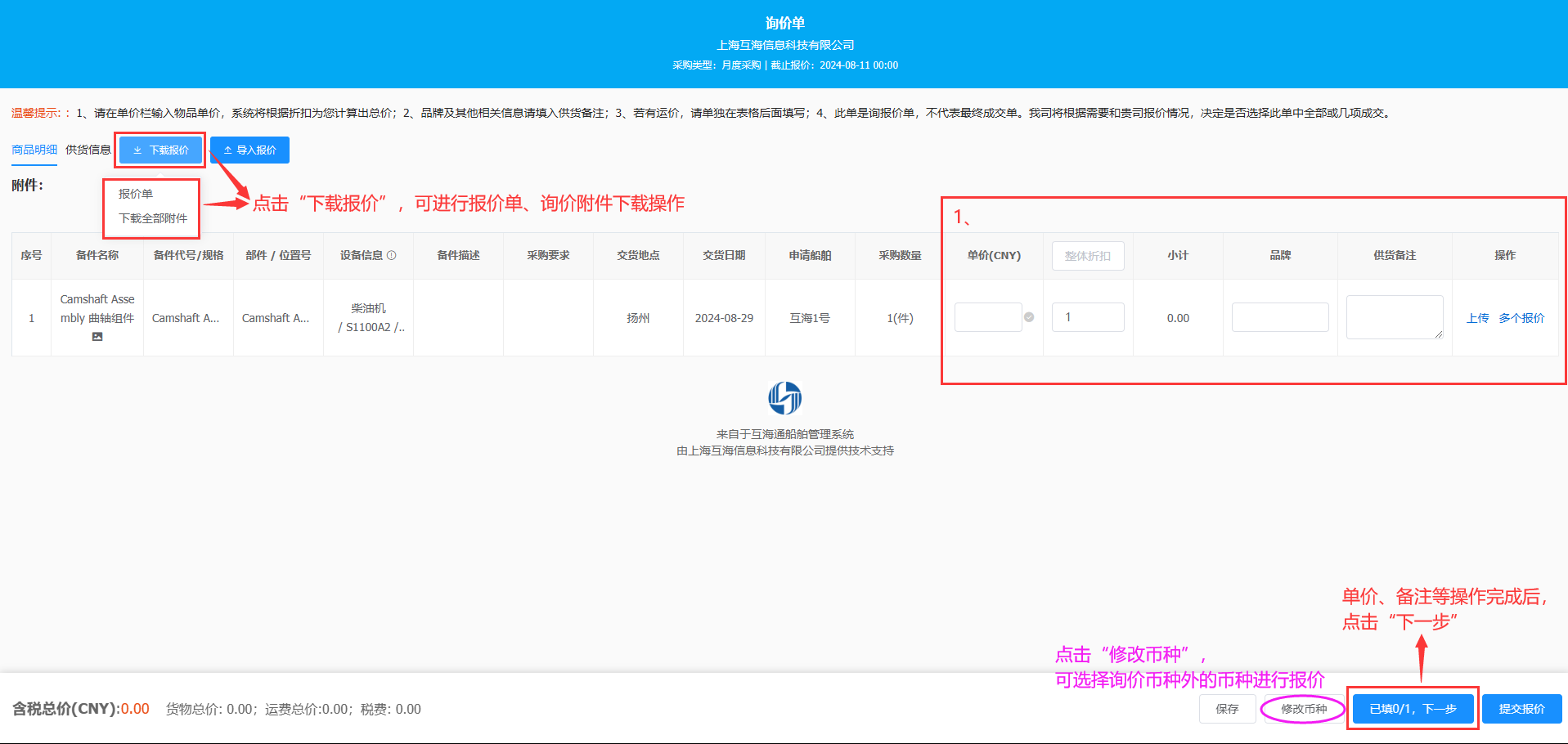Click the 柴油机 / S1100A2 equipment cell

pyautogui.click(x=368, y=318)
